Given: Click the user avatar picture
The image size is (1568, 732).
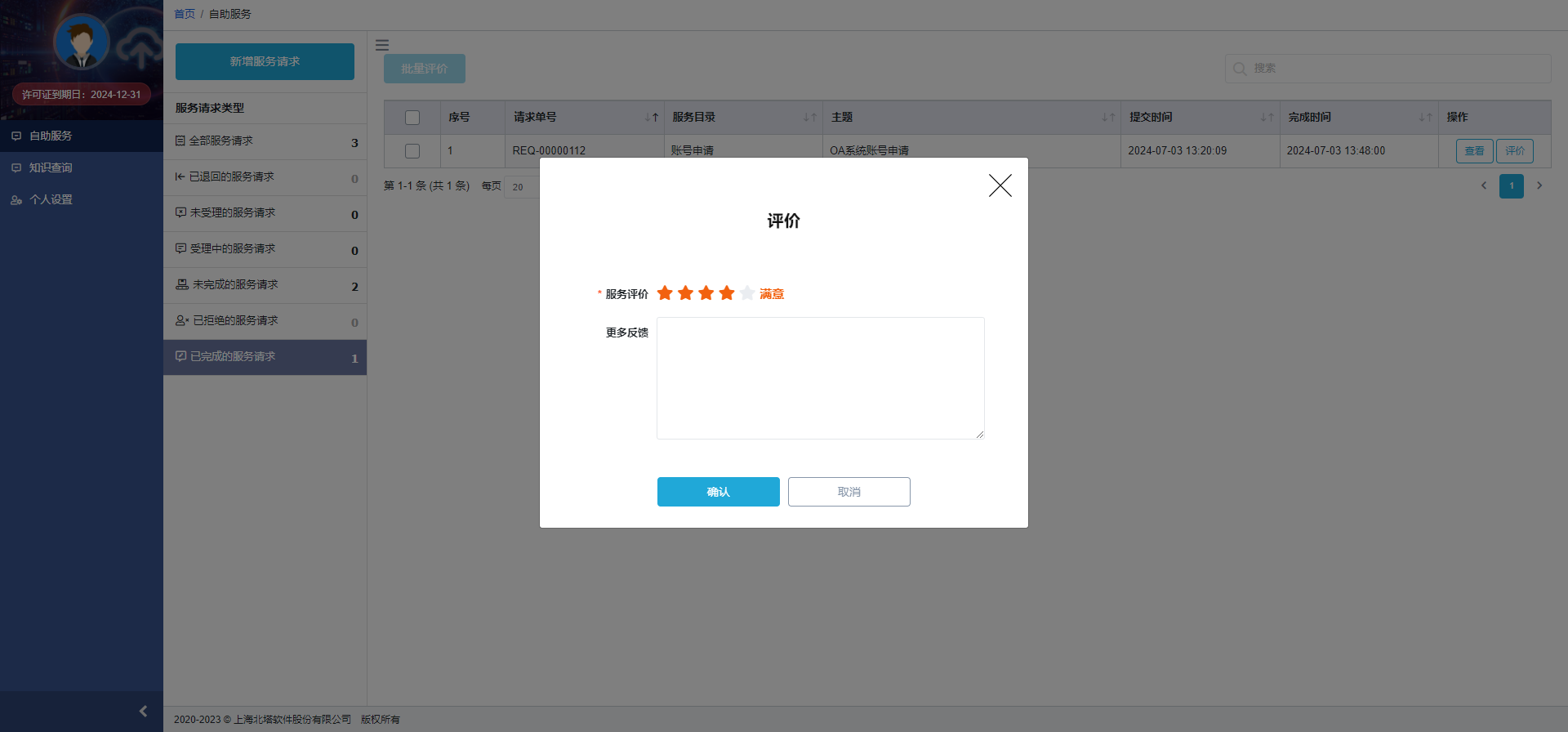Looking at the screenshot, I should (x=81, y=42).
